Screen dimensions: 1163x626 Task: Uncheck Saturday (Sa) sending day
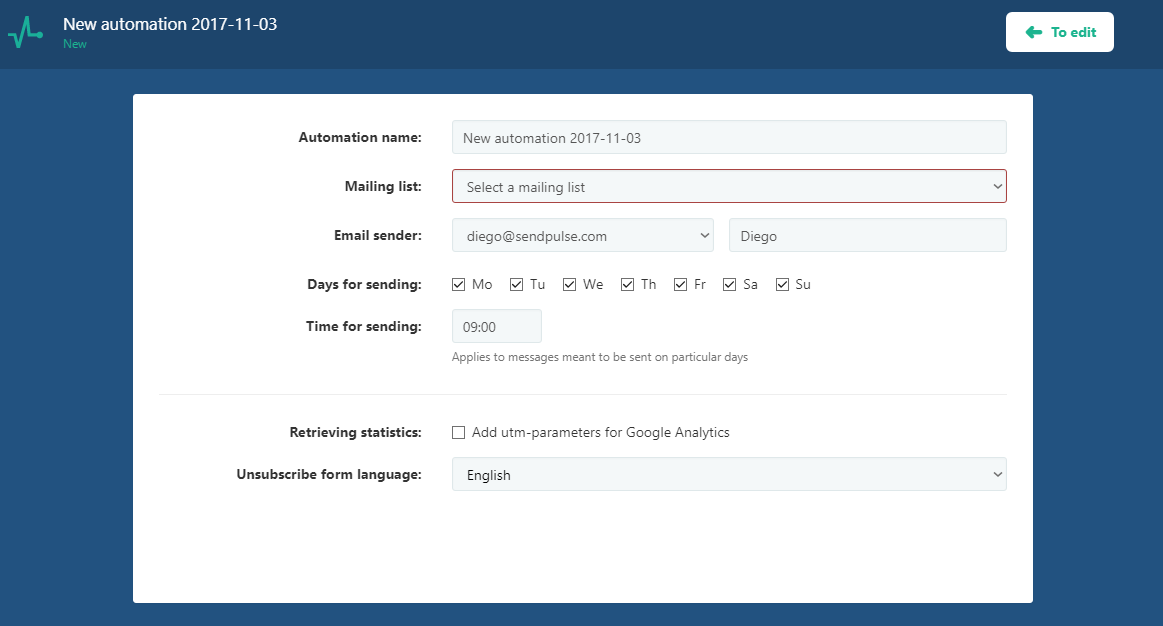click(730, 284)
